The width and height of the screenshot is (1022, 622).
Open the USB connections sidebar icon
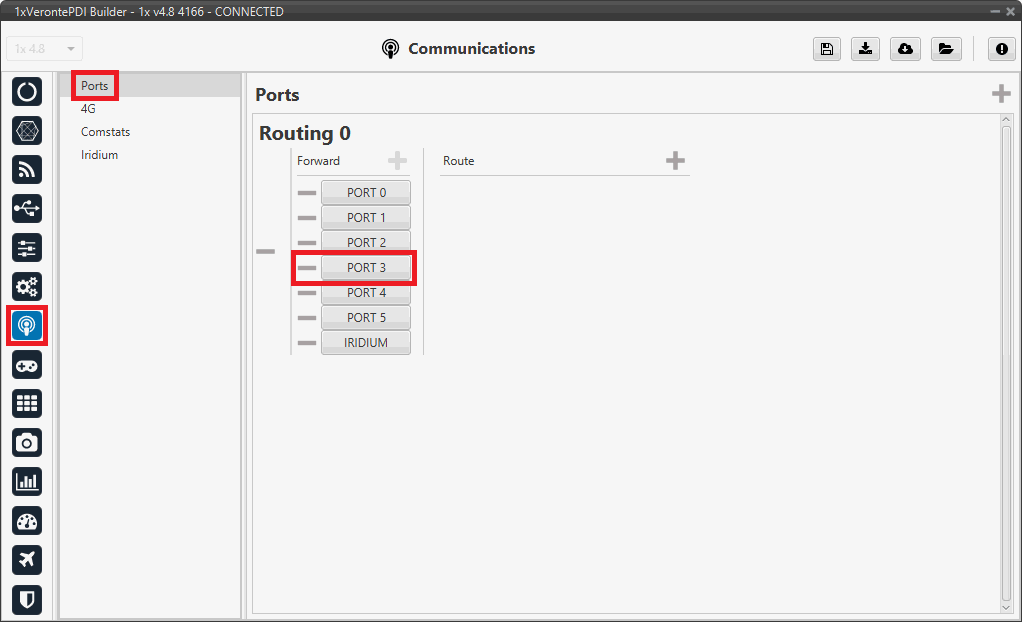coord(27,208)
